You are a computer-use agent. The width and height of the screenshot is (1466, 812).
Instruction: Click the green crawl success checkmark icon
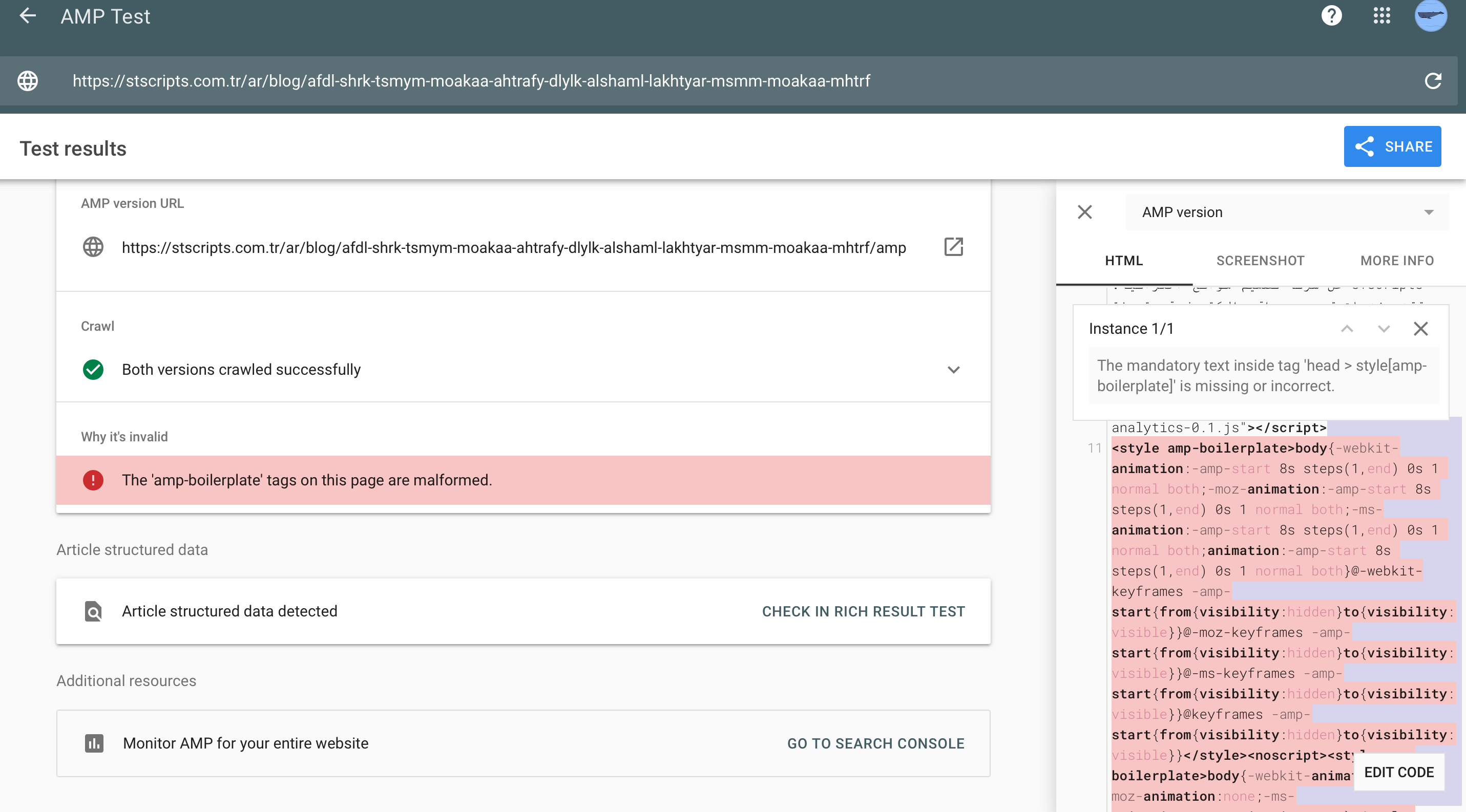(x=93, y=370)
